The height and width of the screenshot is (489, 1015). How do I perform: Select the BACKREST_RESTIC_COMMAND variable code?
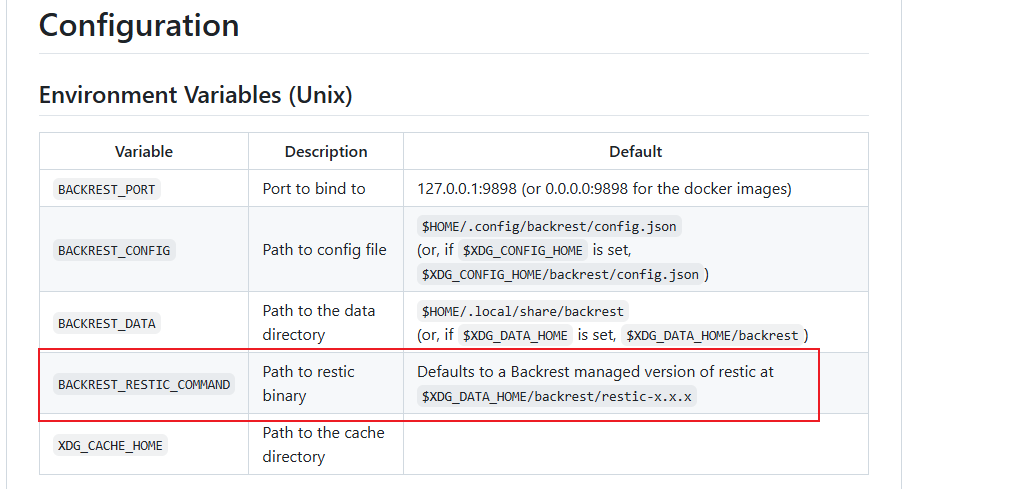[x=144, y=384]
